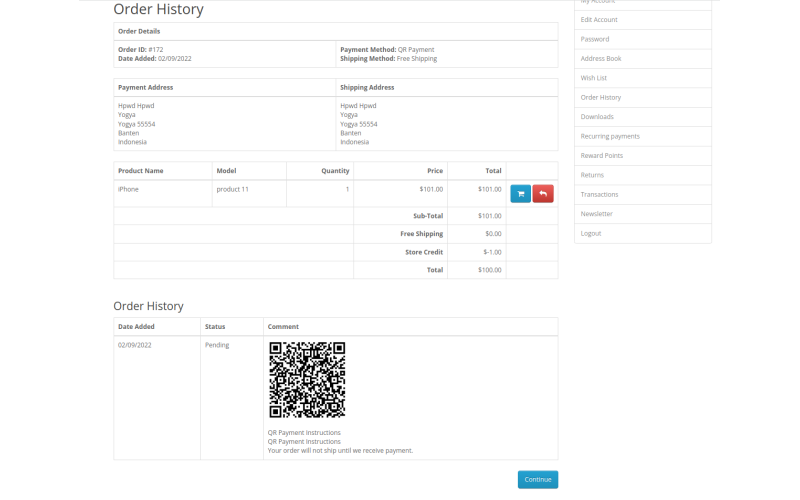Viewport: 800px width, 500px height.
Task: Click the Pending status cell
Action: (x=232, y=397)
